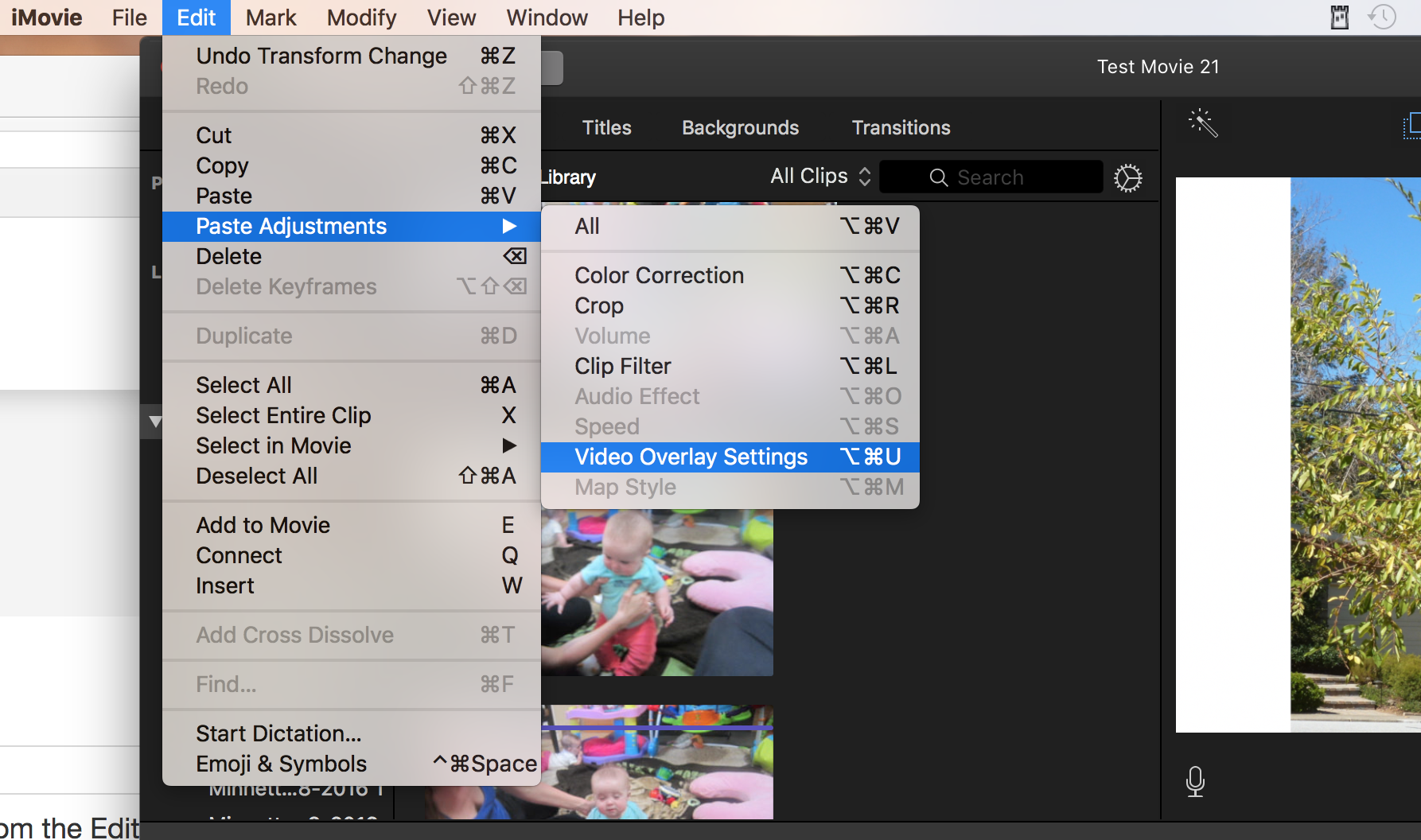Open the Modify menu
This screenshot has width=1421, height=840.
coord(361,17)
